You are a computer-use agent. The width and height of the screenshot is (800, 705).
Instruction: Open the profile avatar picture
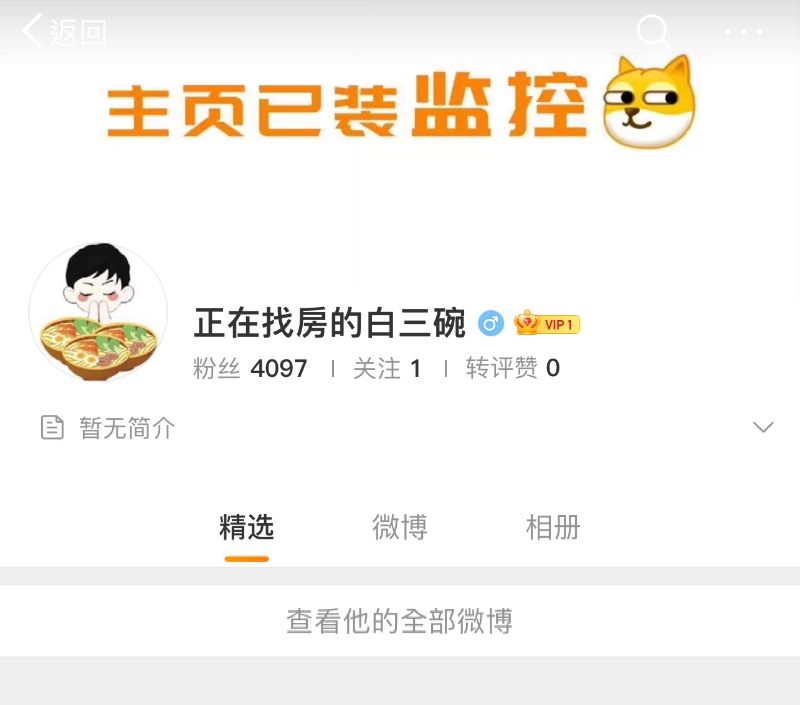[98, 312]
